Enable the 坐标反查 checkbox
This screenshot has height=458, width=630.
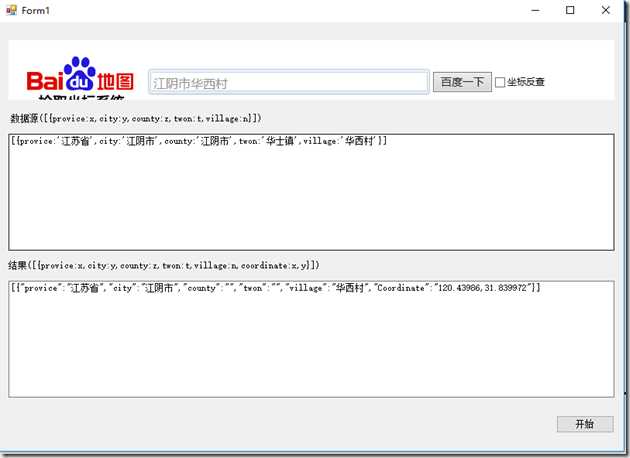(500, 82)
